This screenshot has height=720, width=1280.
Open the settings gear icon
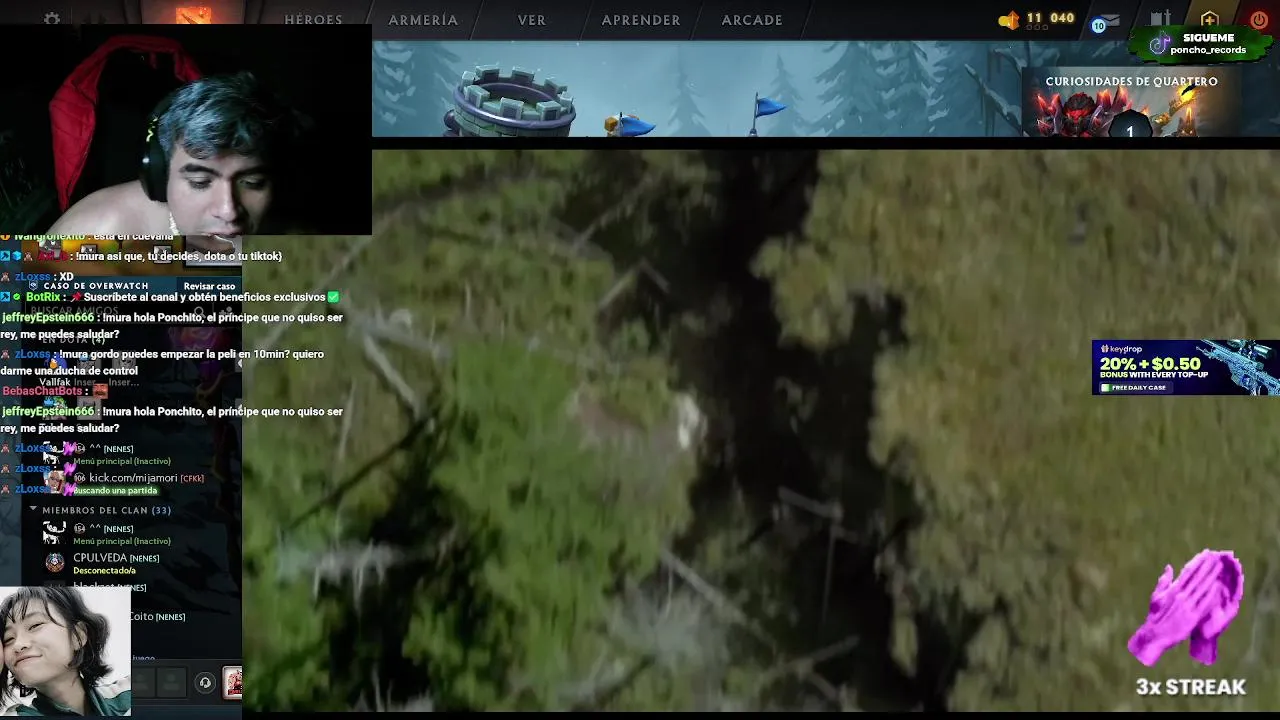coord(52,19)
